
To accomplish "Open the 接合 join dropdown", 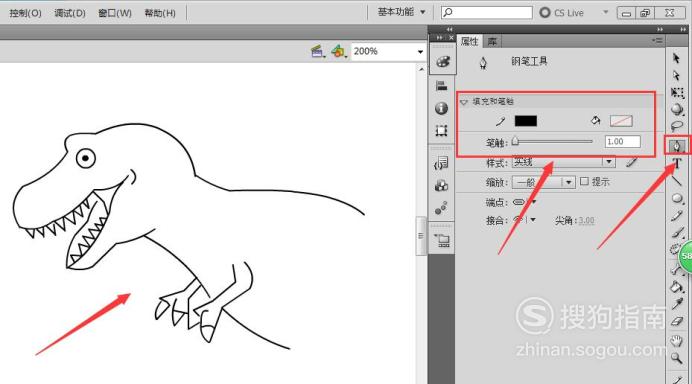I will [x=533, y=220].
